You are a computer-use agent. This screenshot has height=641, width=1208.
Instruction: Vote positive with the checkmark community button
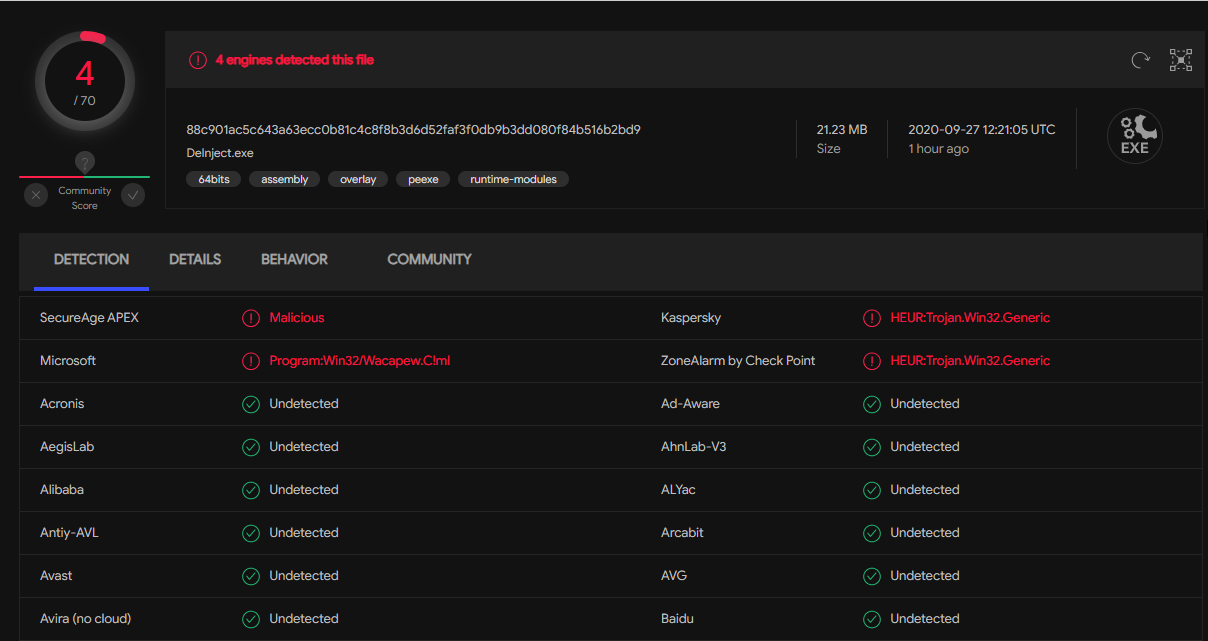point(133,195)
